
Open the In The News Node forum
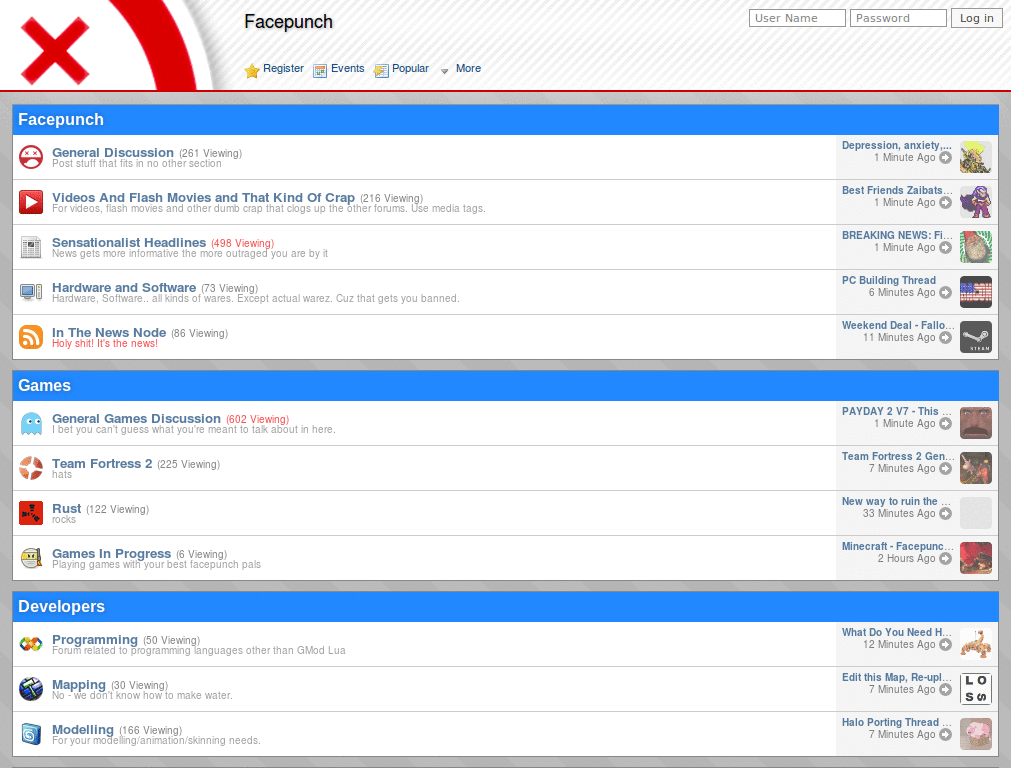pyautogui.click(x=109, y=332)
